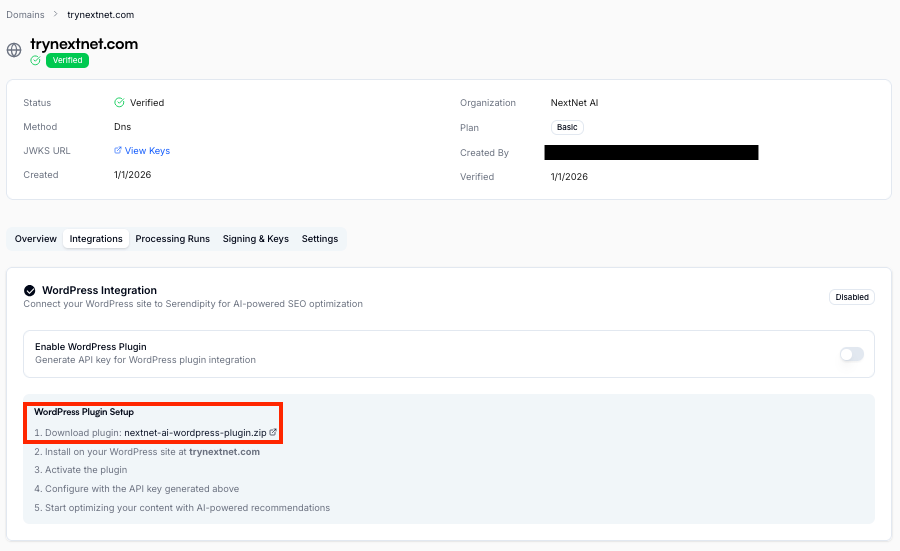Click the Created date 1/1/2026
Viewport: 900px width, 551px height.
coord(133,174)
